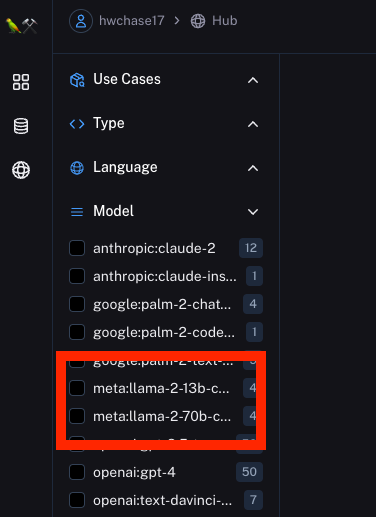The height and width of the screenshot is (517, 376).
Task: Click the hwchase17 user avatar icon
Action: point(81,21)
